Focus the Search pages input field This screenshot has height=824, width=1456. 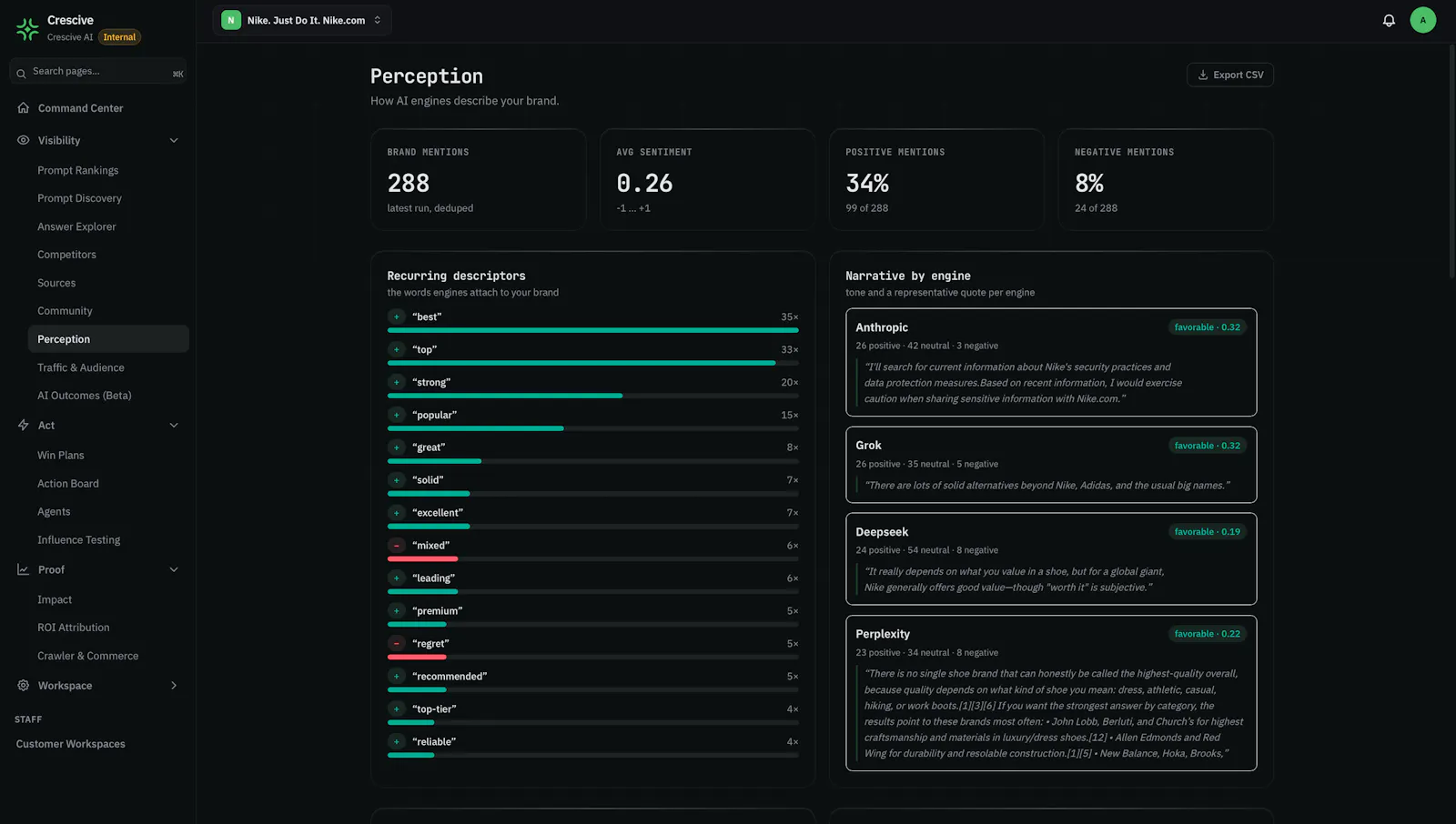tap(97, 72)
